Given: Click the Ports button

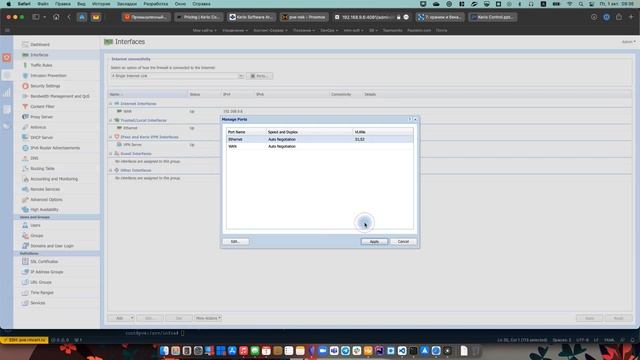Looking at the screenshot, I should point(259,76).
